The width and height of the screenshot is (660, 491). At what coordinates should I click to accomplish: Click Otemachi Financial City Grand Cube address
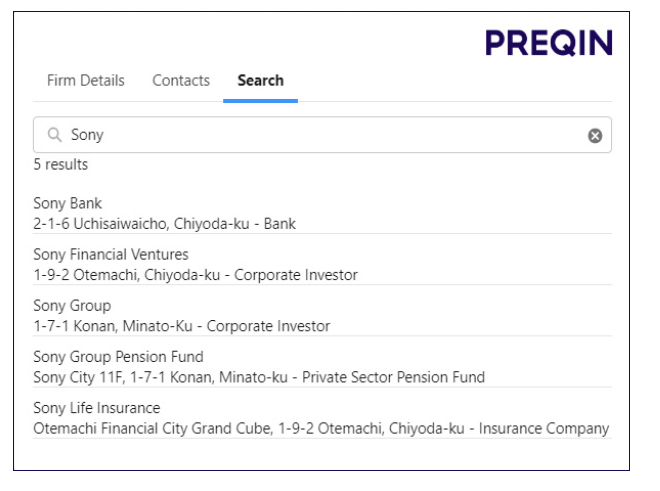321,428
